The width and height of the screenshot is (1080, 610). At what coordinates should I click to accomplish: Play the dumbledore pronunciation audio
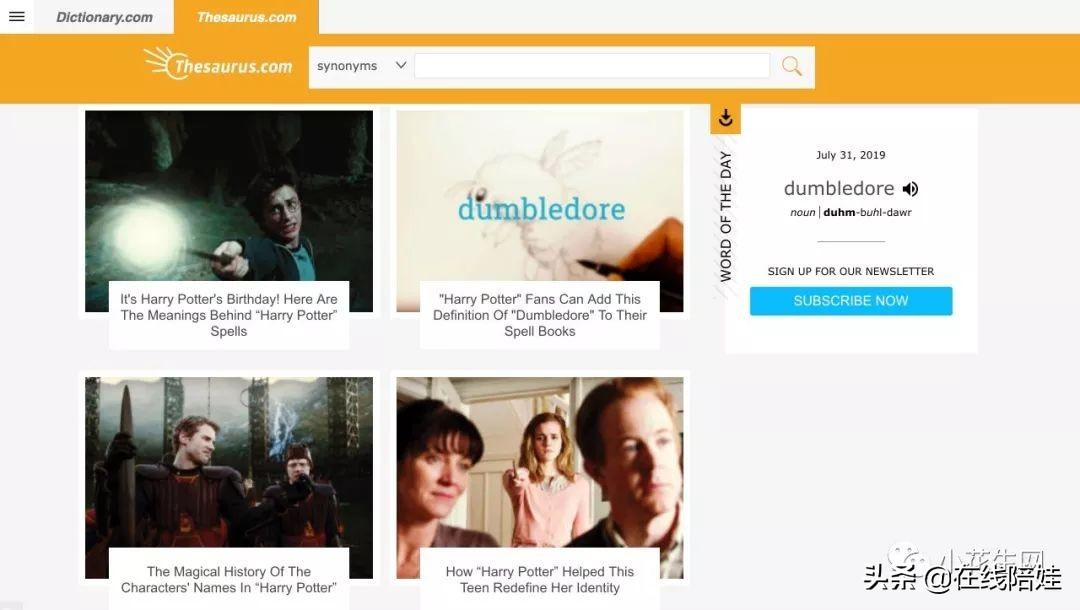(911, 189)
